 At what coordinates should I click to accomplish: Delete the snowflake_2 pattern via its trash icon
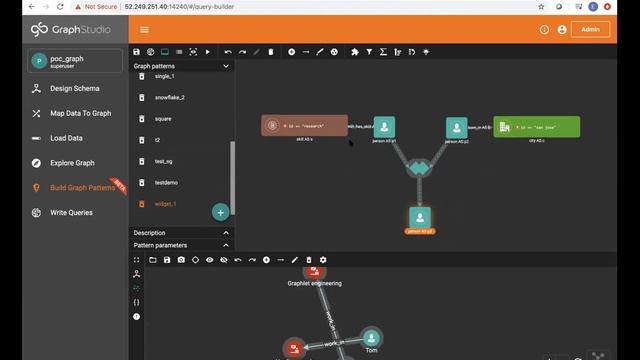pyautogui.click(x=142, y=98)
